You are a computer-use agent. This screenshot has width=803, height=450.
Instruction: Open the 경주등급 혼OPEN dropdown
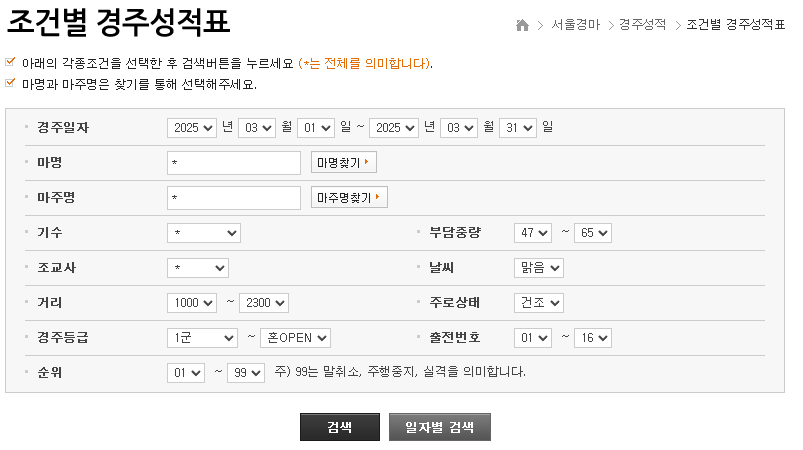295,338
